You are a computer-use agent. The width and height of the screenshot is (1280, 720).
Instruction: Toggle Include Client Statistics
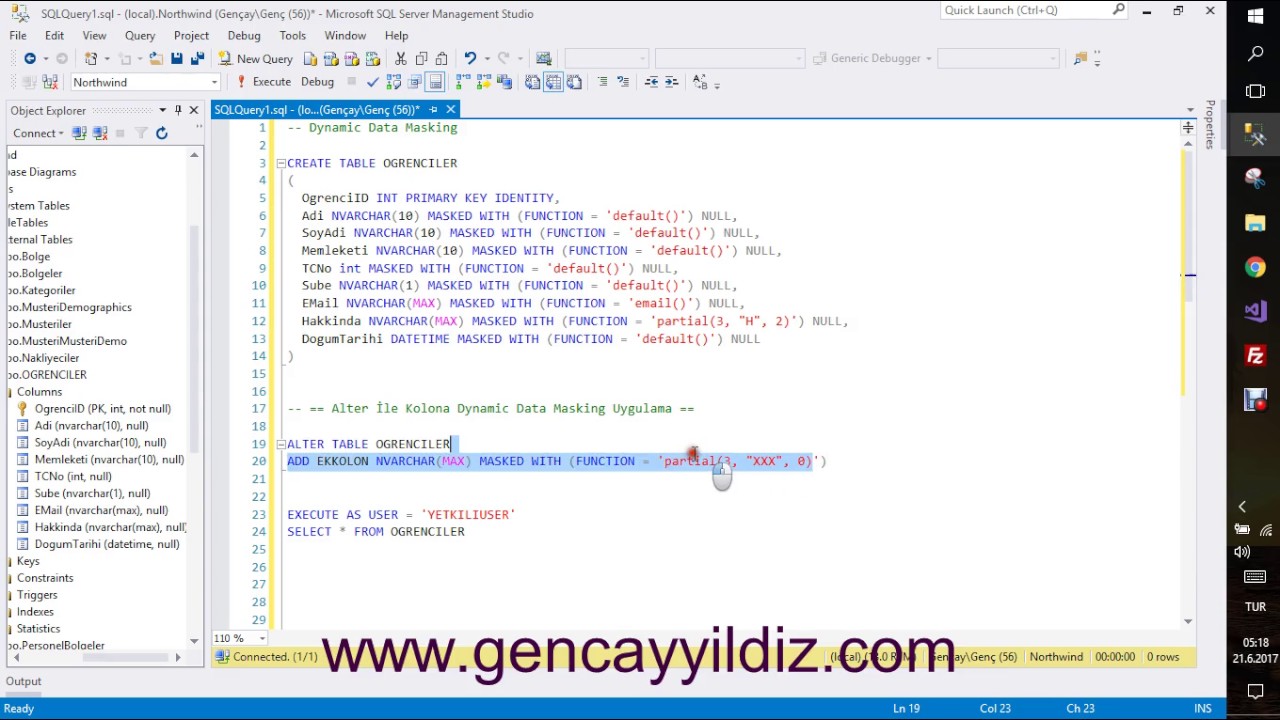pos(503,82)
